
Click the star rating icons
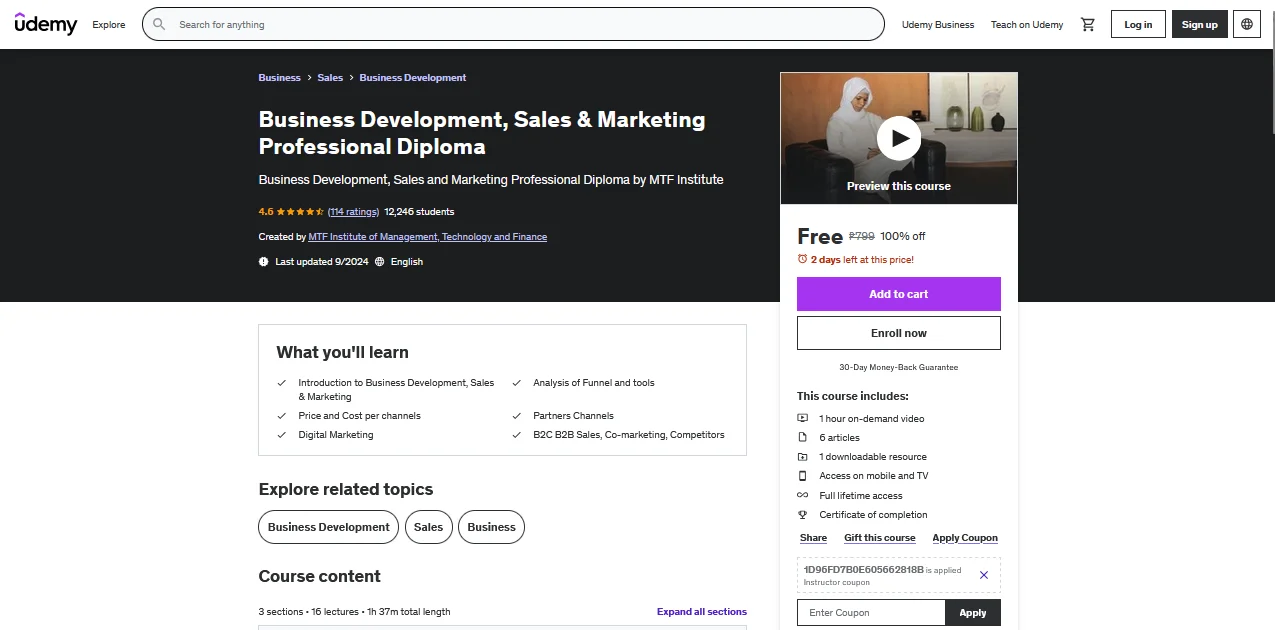click(x=300, y=212)
